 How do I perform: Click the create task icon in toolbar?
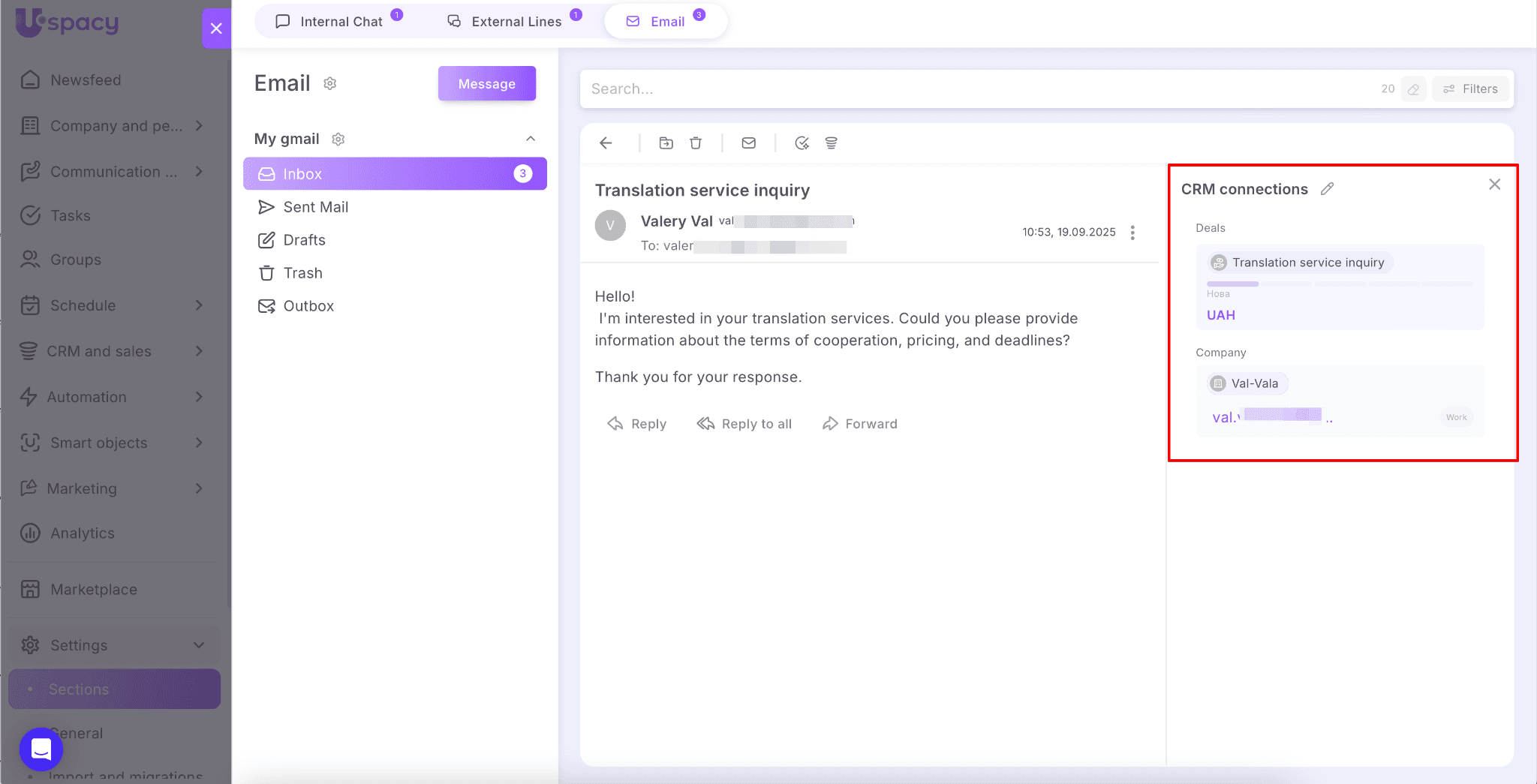point(802,143)
